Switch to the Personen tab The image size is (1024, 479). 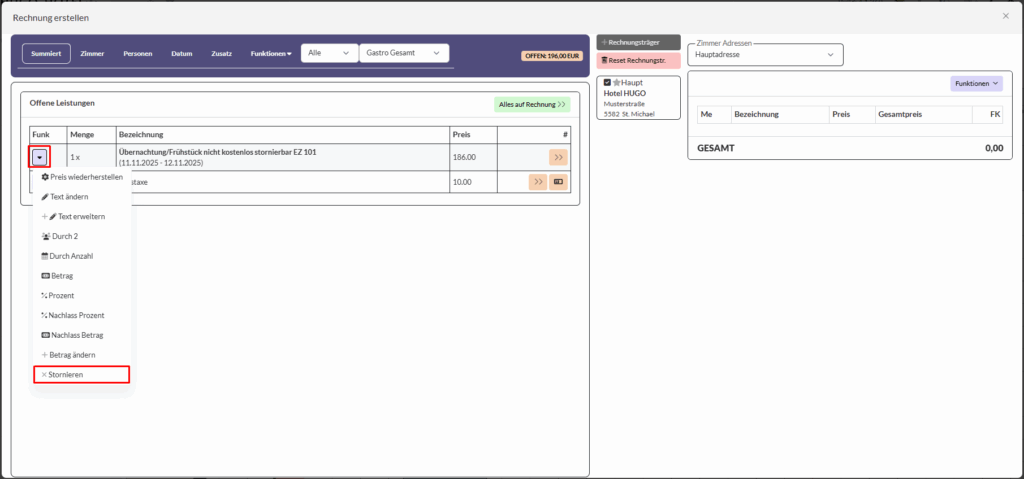point(138,54)
